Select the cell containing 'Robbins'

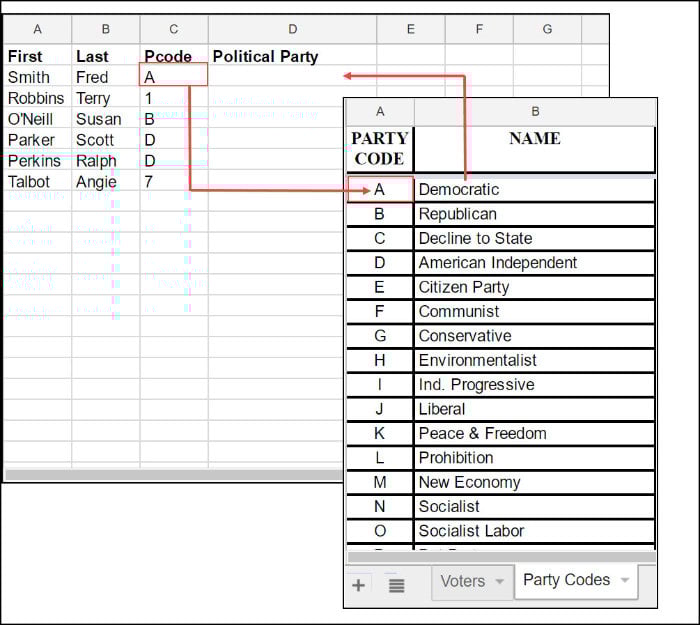coord(38,98)
